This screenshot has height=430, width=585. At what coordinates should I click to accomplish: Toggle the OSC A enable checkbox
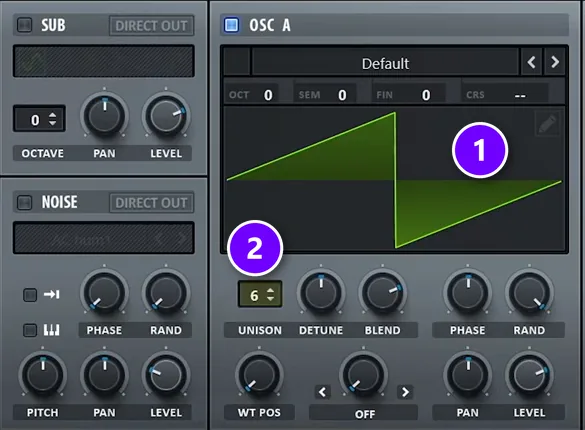point(231,25)
